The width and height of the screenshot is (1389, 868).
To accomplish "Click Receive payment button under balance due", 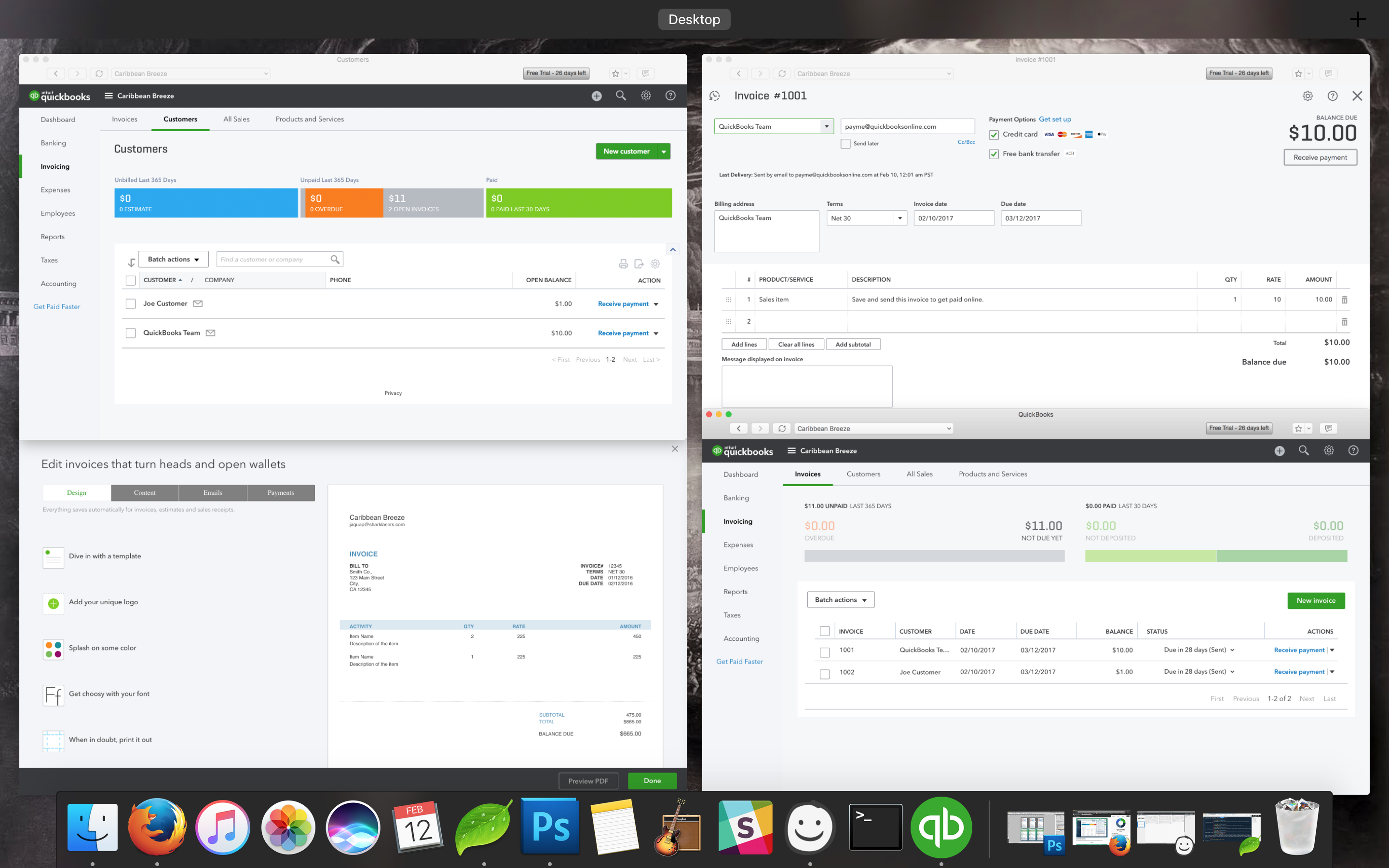I will pyautogui.click(x=1320, y=157).
